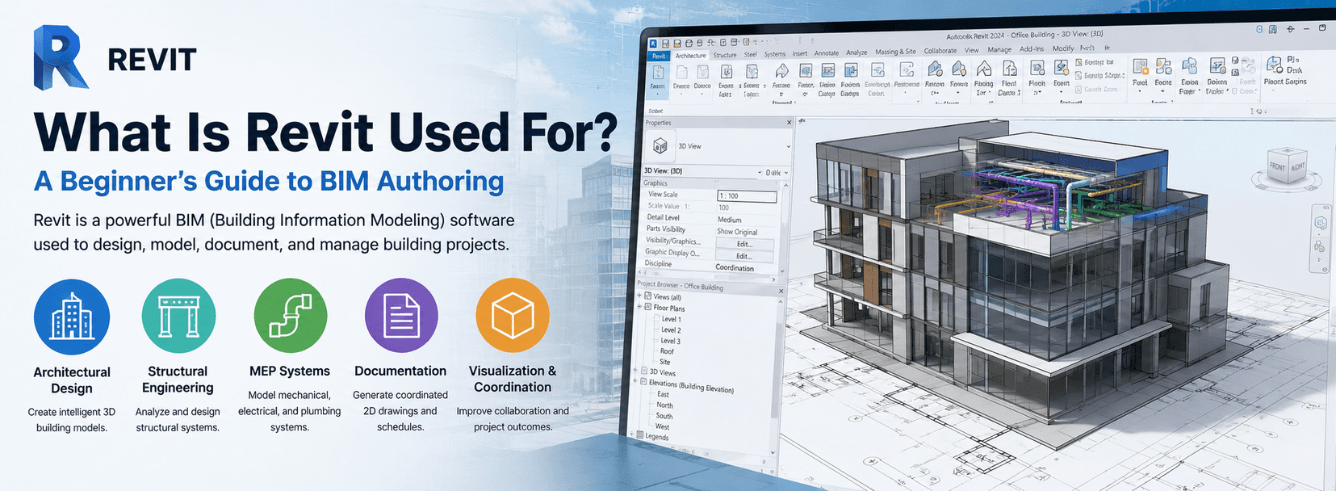
Task: Click Edit button for Graphic Display Options
Action: click(745, 256)
